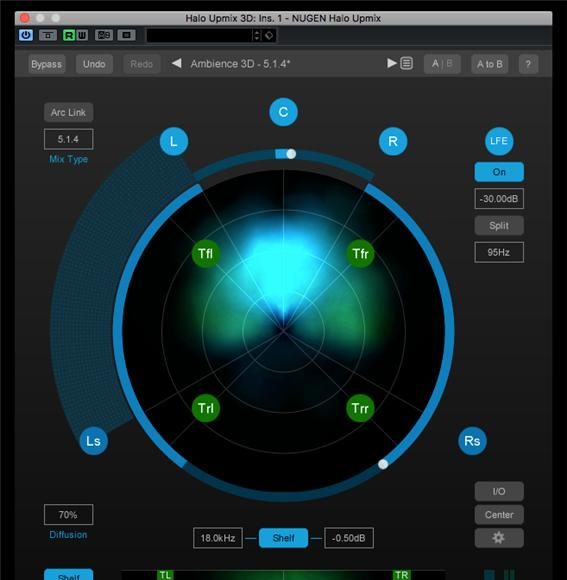Click the side-chain square icon in host bar
Image resolution: width=567 pixels, height=580 pixels.
coord(126,36)
